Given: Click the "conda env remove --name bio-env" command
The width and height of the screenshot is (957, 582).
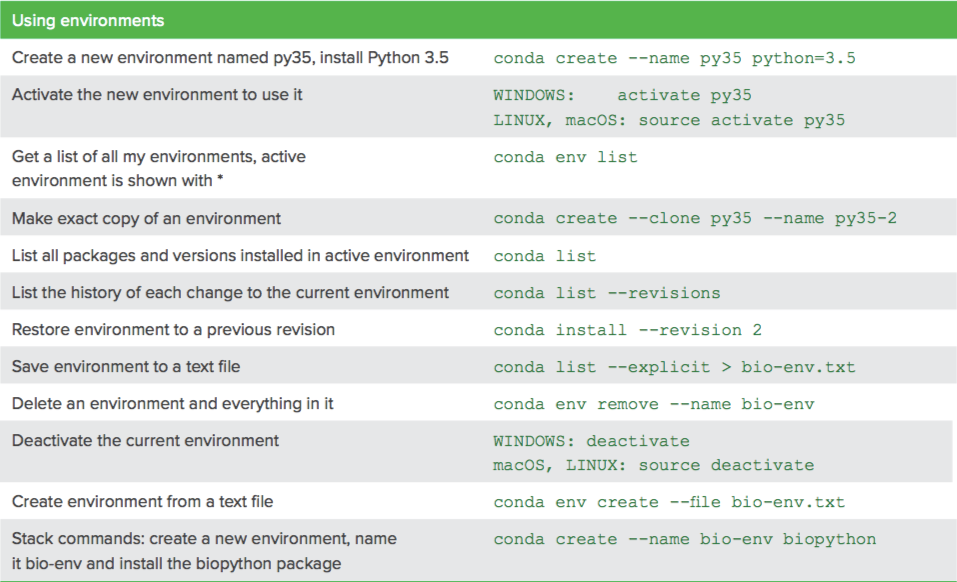Looking at the screenshot, I should pyautogui.click(x=654, y=404).
